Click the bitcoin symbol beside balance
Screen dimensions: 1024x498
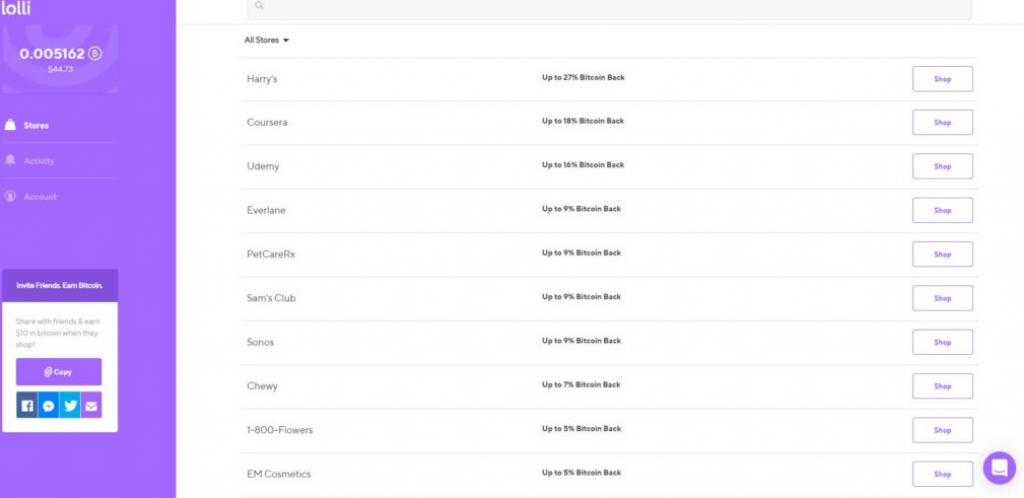pos(95,54)
